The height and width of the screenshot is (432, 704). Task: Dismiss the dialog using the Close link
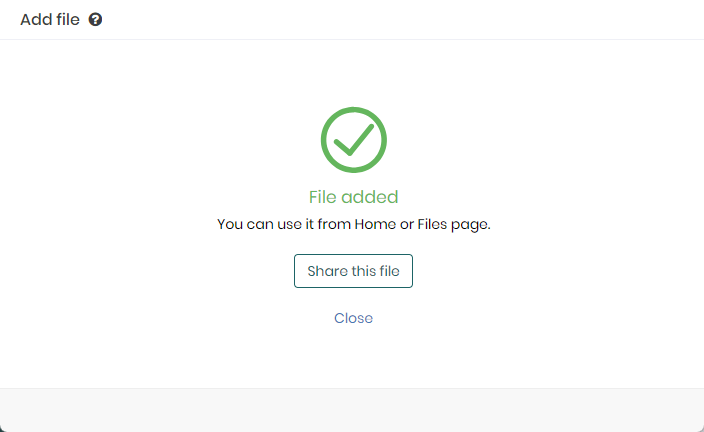[x=353, y=318]
